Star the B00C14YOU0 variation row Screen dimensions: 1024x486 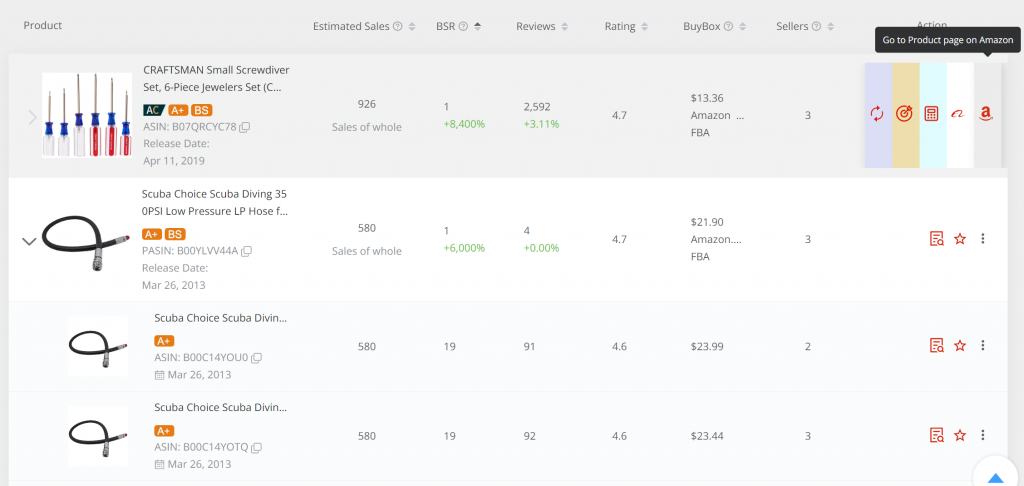tap(959, 346)
